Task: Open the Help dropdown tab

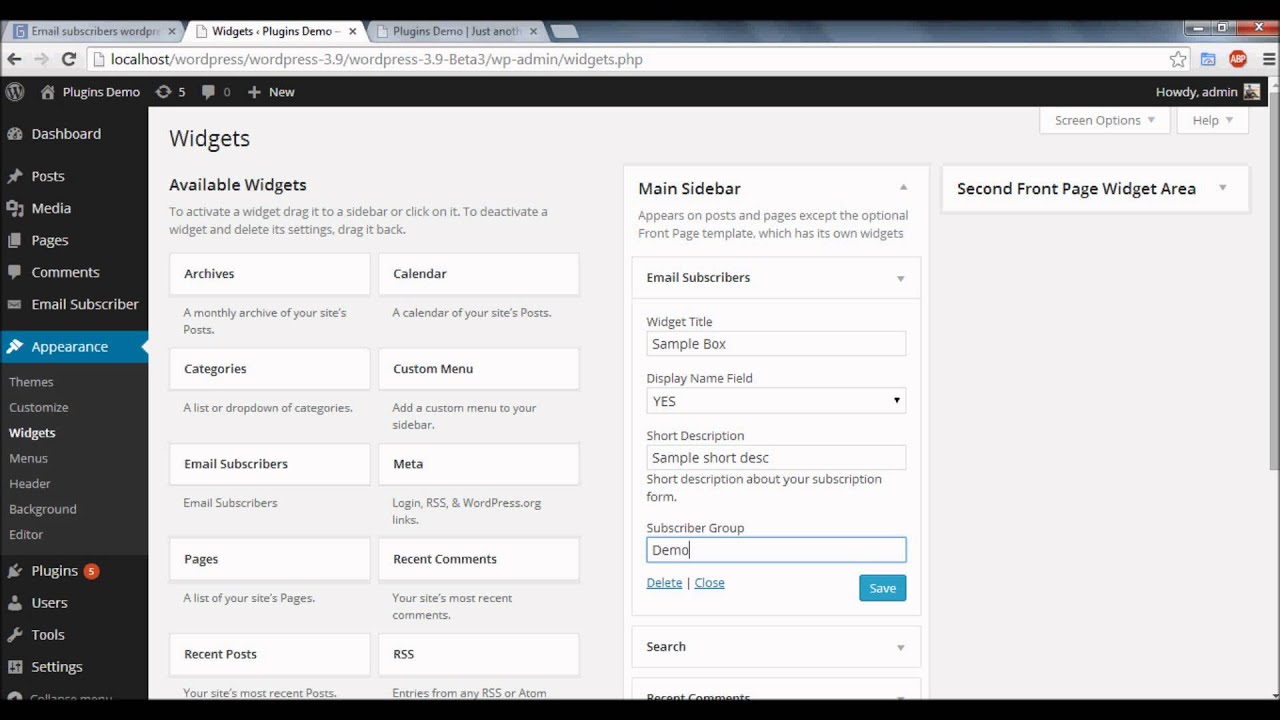Action: [1213, 120]
